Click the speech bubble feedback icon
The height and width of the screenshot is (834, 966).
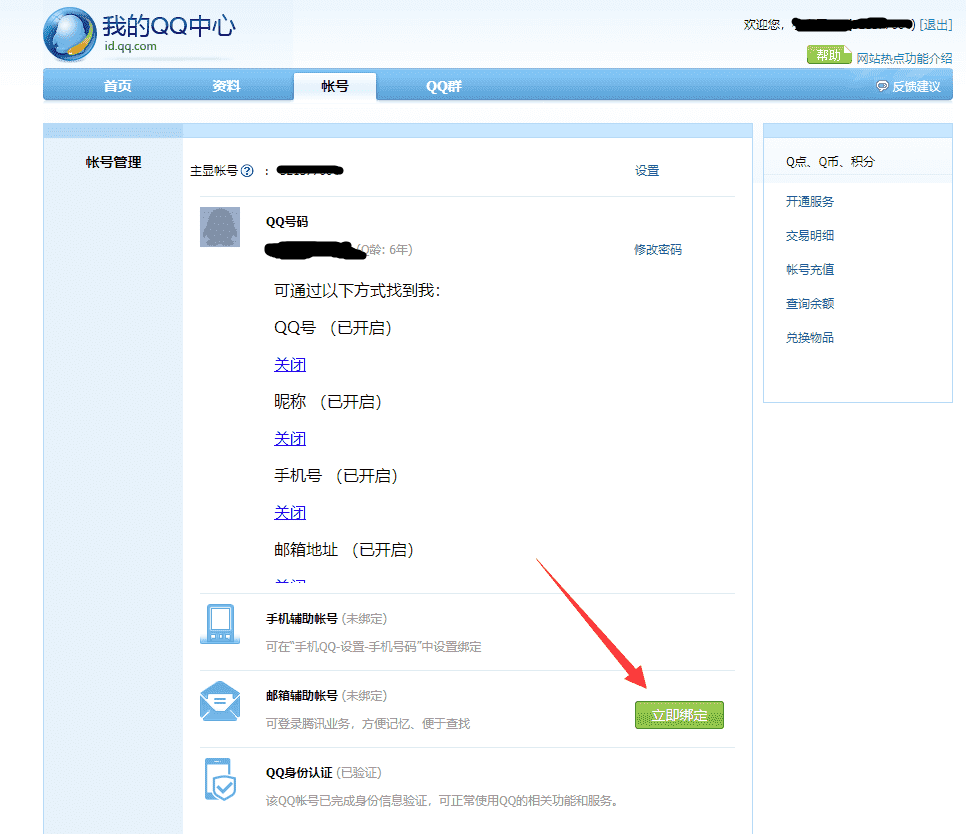(x=882, y=86)
